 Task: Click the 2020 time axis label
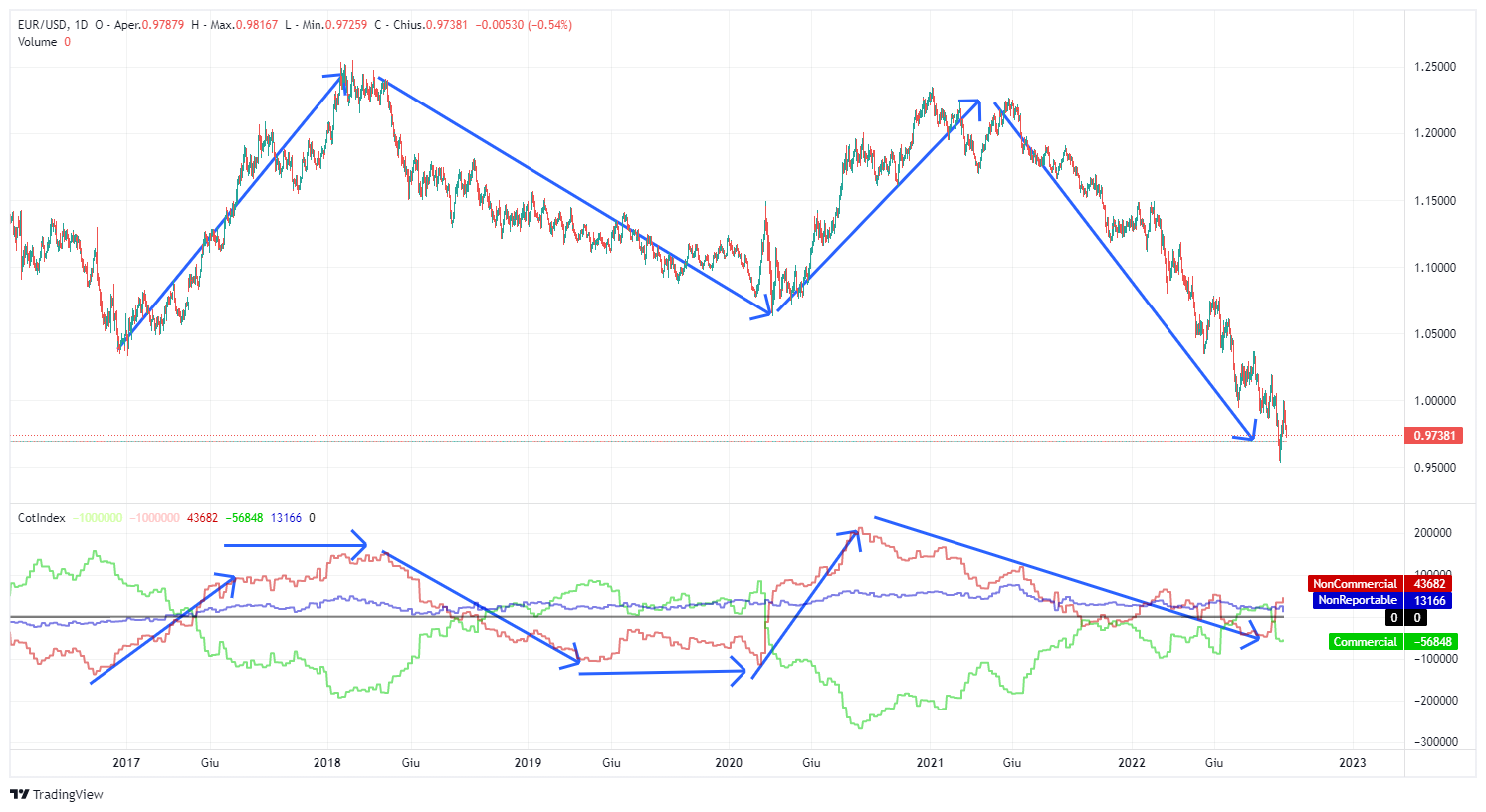click(x=729, y=763)
